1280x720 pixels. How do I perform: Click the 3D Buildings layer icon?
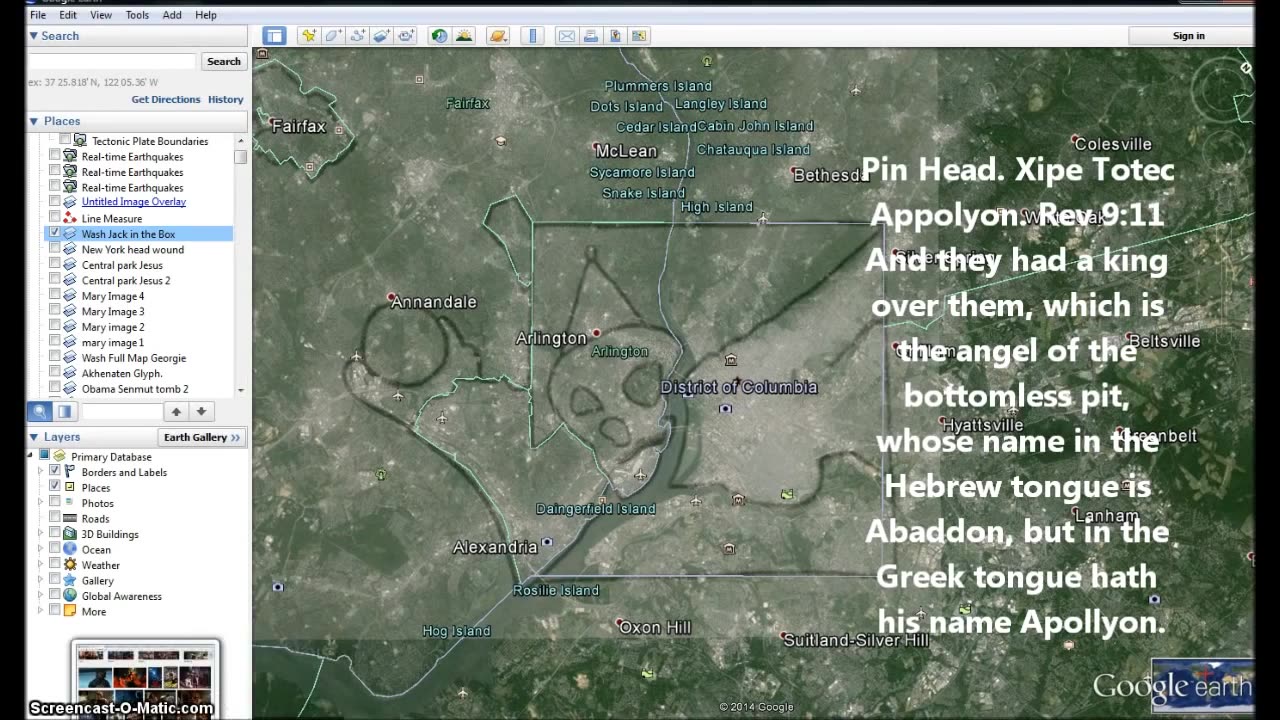pos(70,534)
